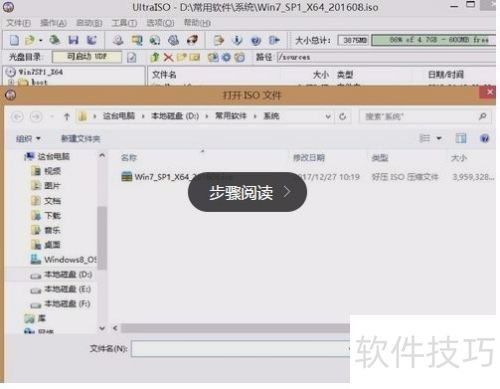
Task: Expand the address bar history dropdown
Action: 328,117
